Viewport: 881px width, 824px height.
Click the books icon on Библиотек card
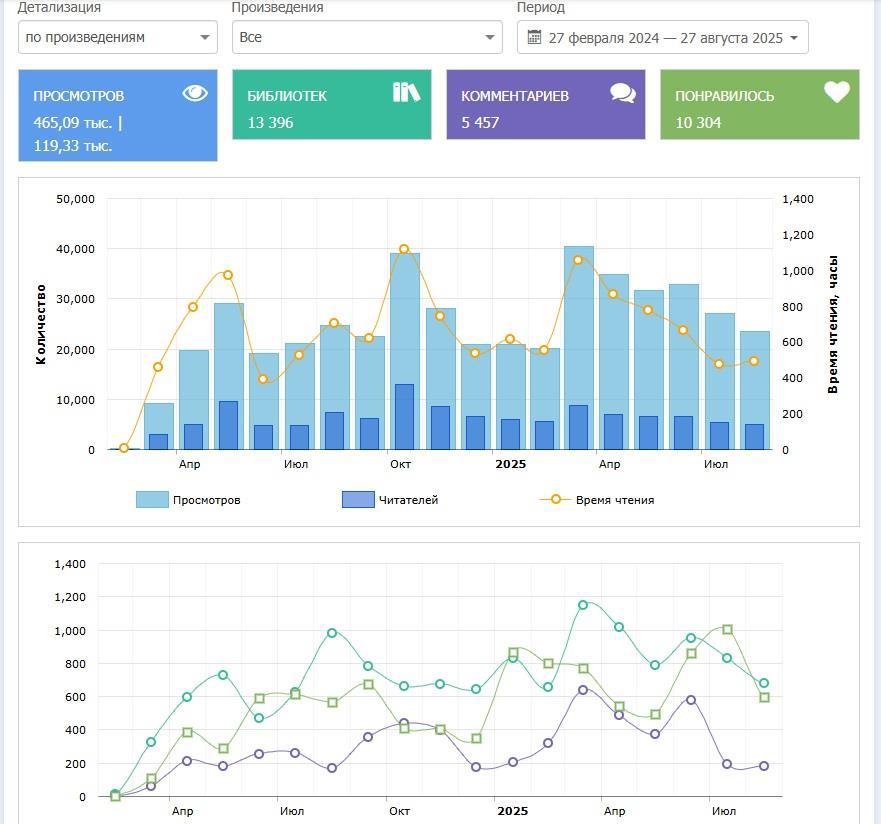click(x=406, y=92)
